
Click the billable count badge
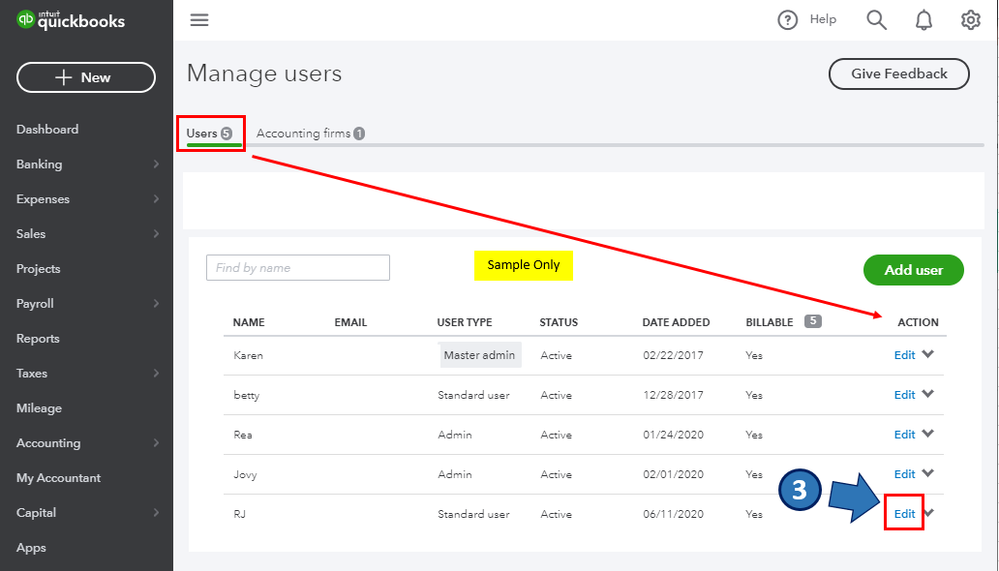pos(813,322)
